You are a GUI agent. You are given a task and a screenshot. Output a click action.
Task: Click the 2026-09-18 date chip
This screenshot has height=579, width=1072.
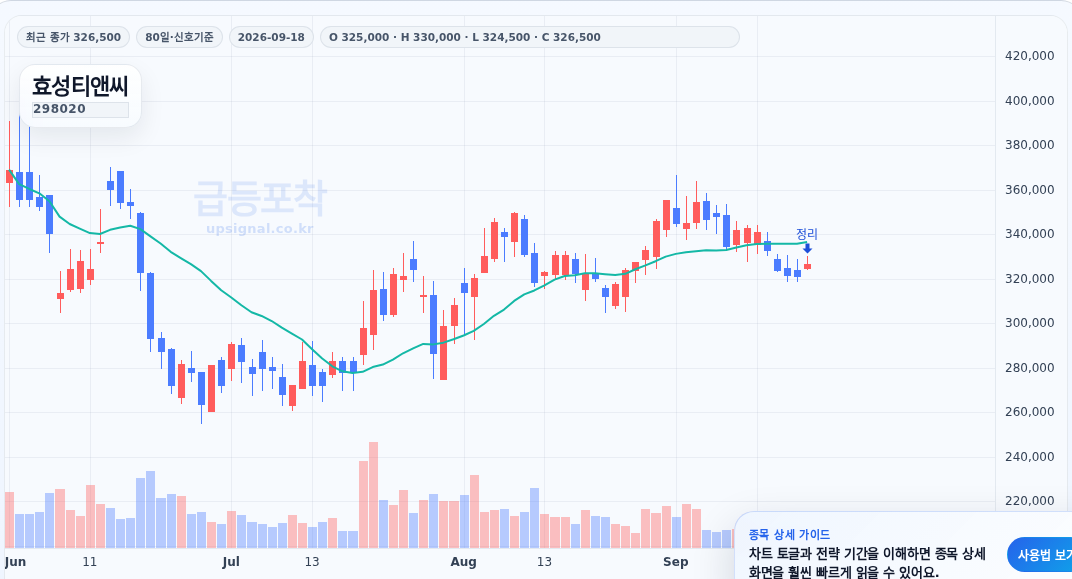point(271,37)
